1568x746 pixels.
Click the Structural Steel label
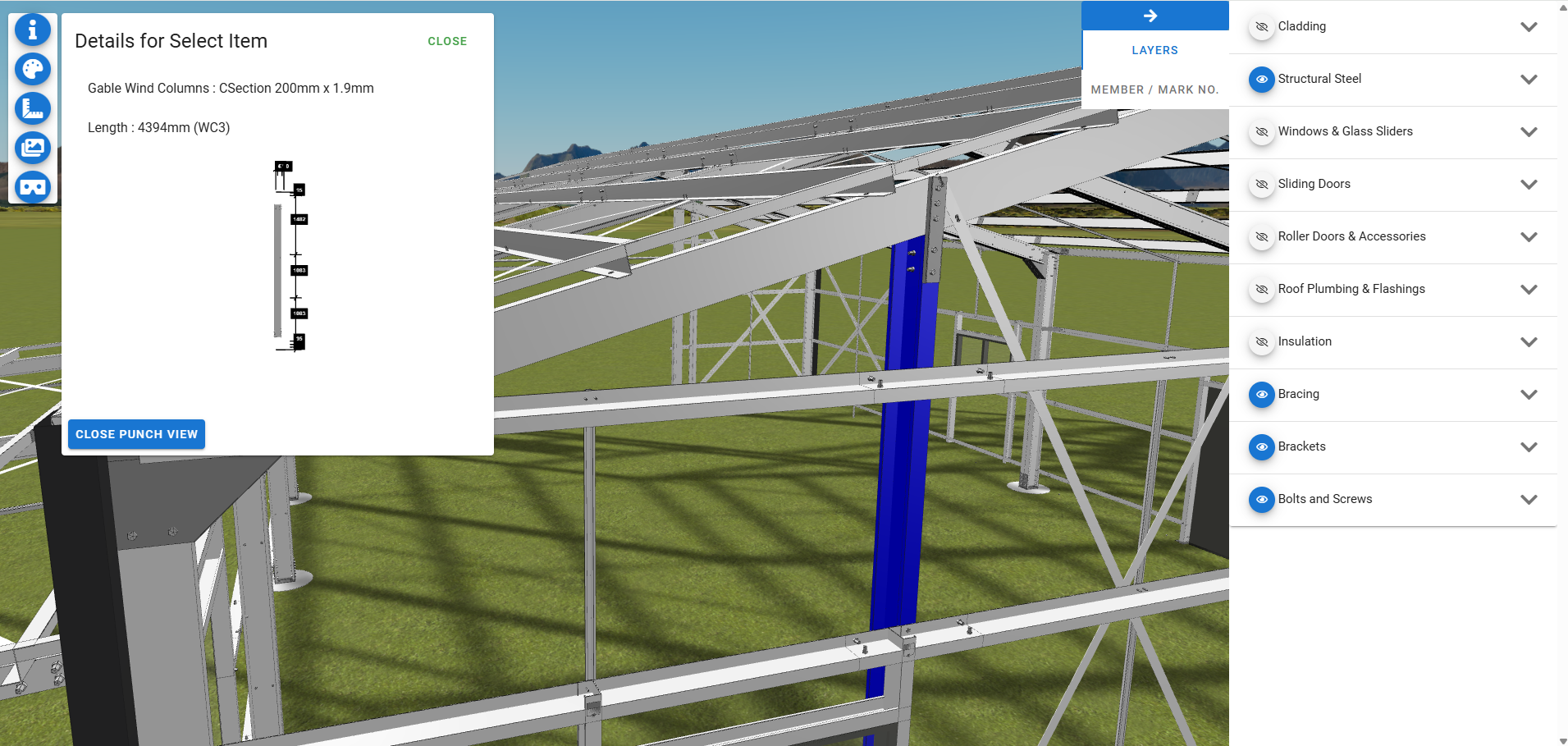coord(1319,79)
